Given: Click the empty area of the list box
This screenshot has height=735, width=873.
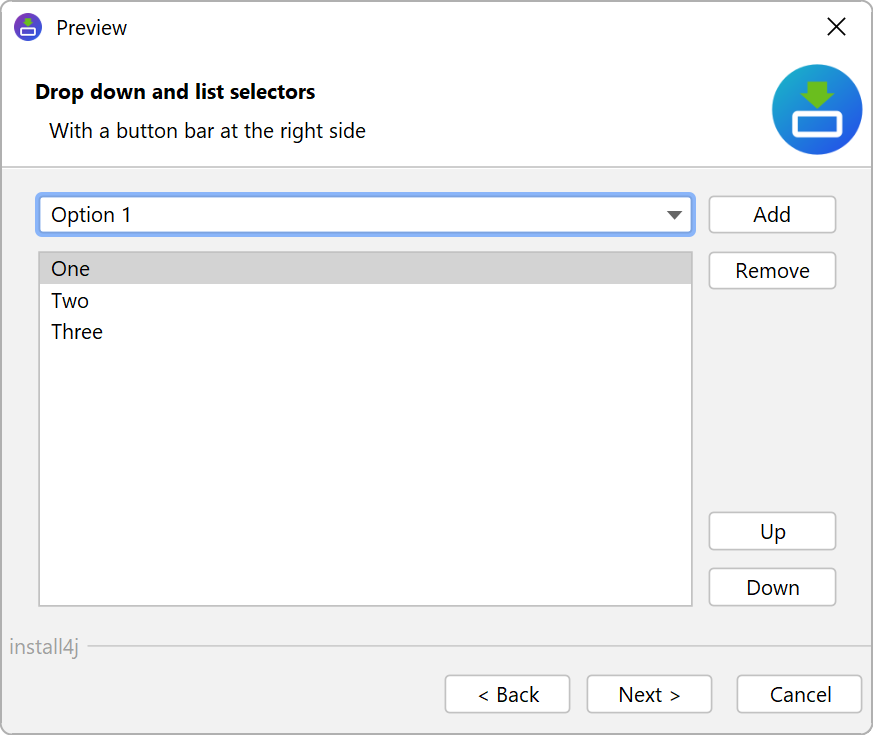Looking at the screenshot, I should point(365,470).
